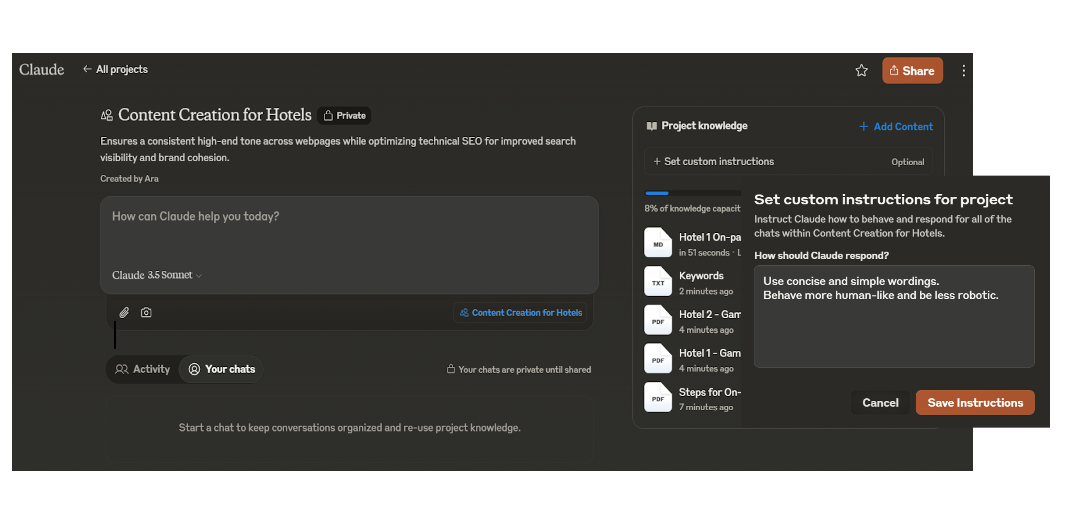Image resolution: width=1065 pixels, height=511 pixels.
Task: Click the 'Start a chat' empty-state message
Action: click(349, 428)
